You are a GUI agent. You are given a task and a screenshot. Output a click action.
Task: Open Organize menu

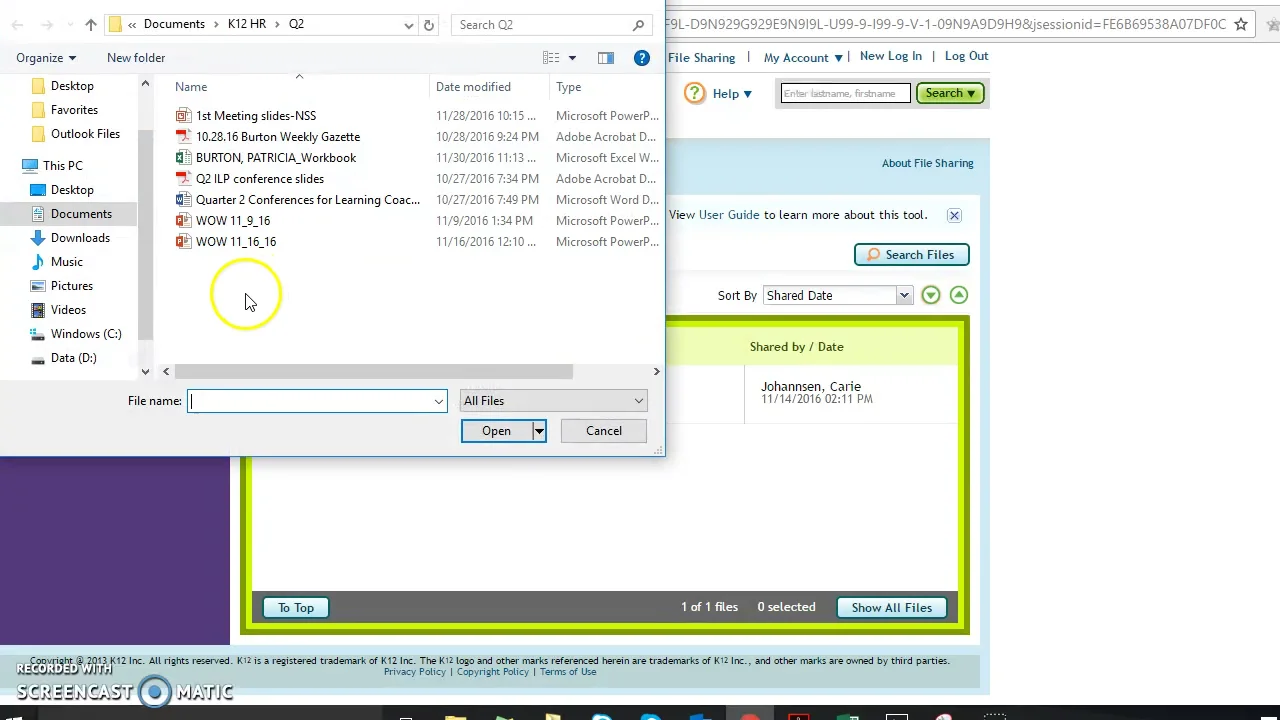(46, 58)
